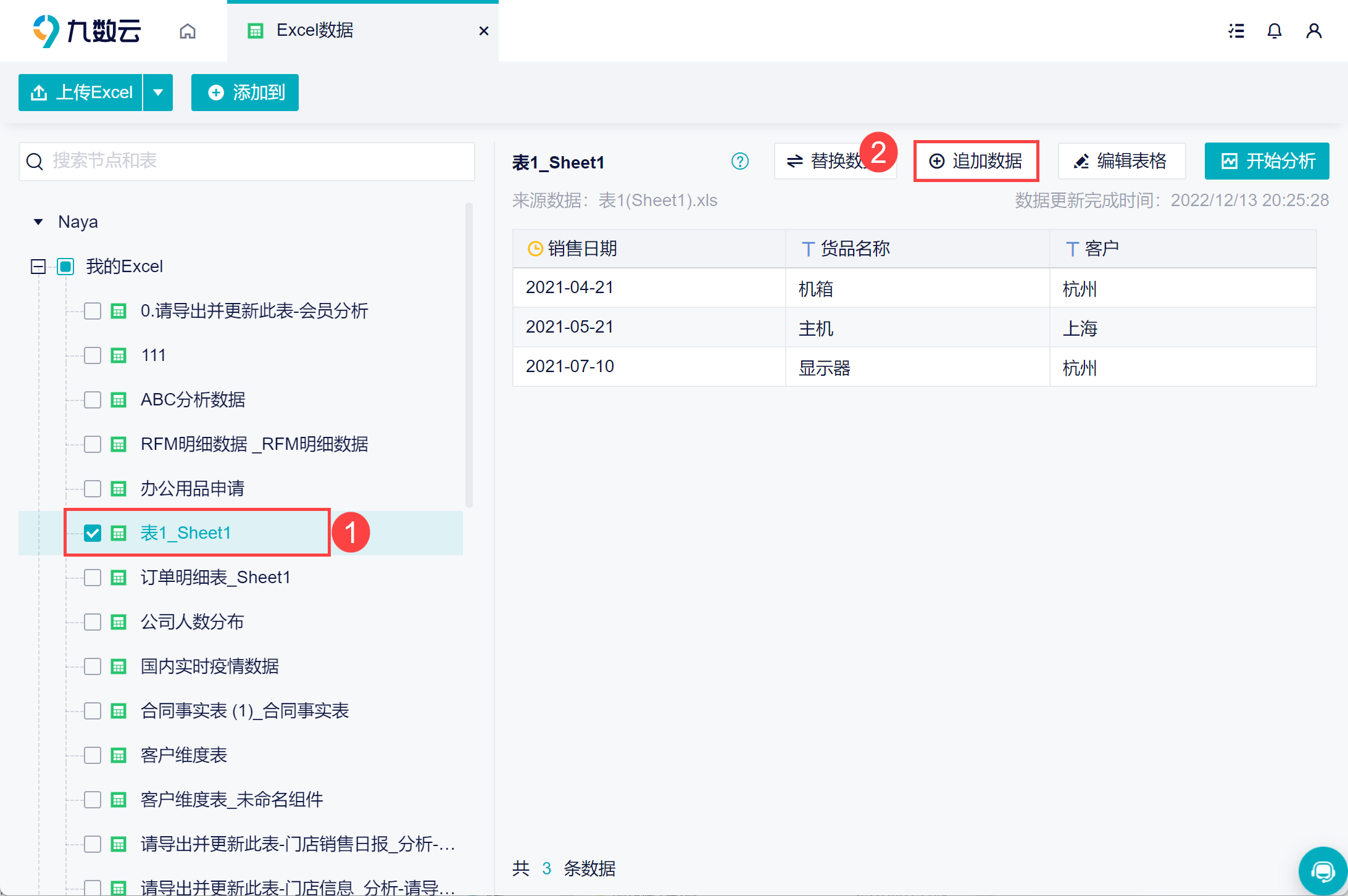
Task: Select 订单明细表_Sheet1 in the tree
Action: point(215,578)
